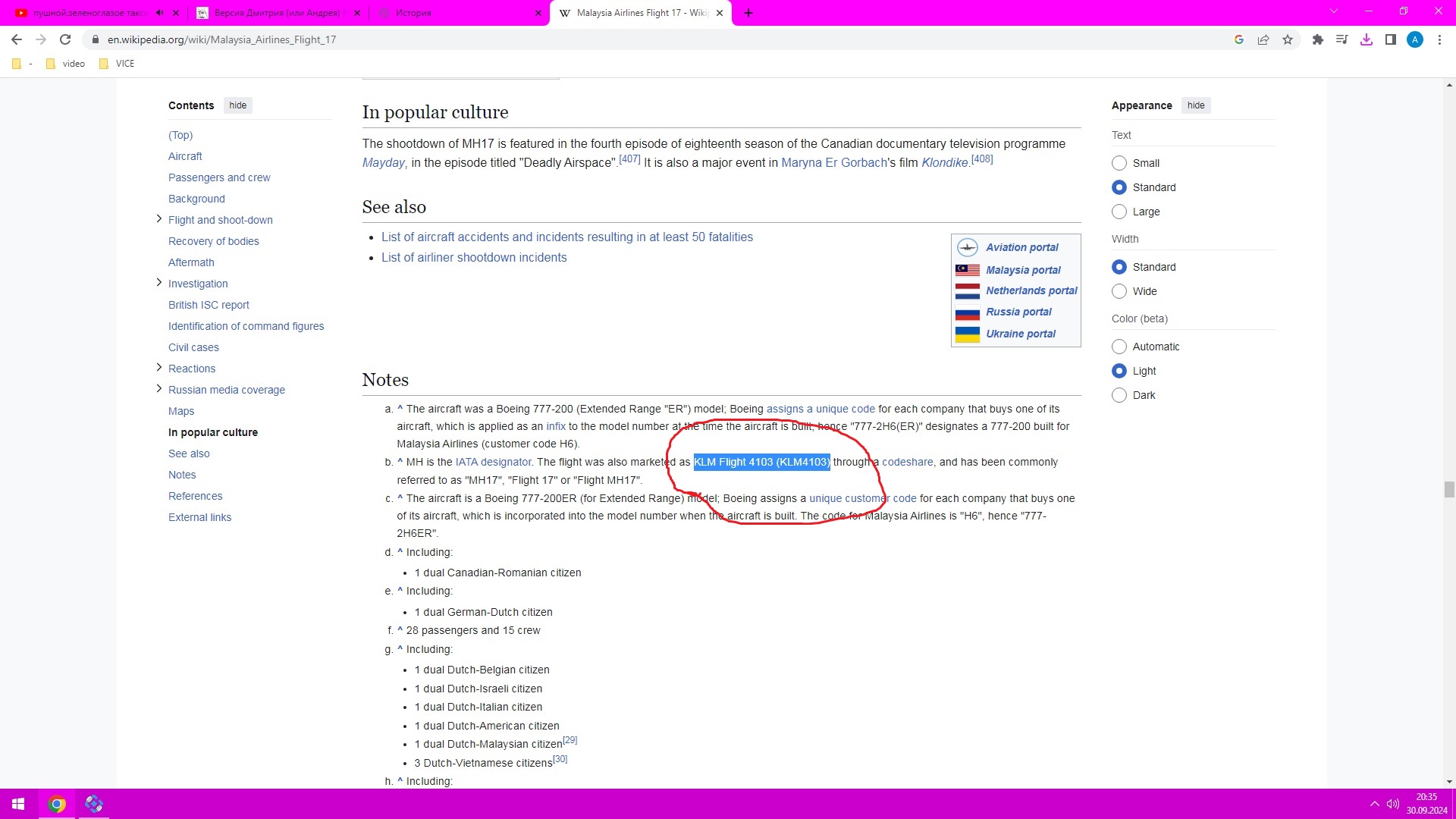The width and height of the screenshot is (1456, 819).
Task: Open the second taskbar app icon
Action: 94,804
